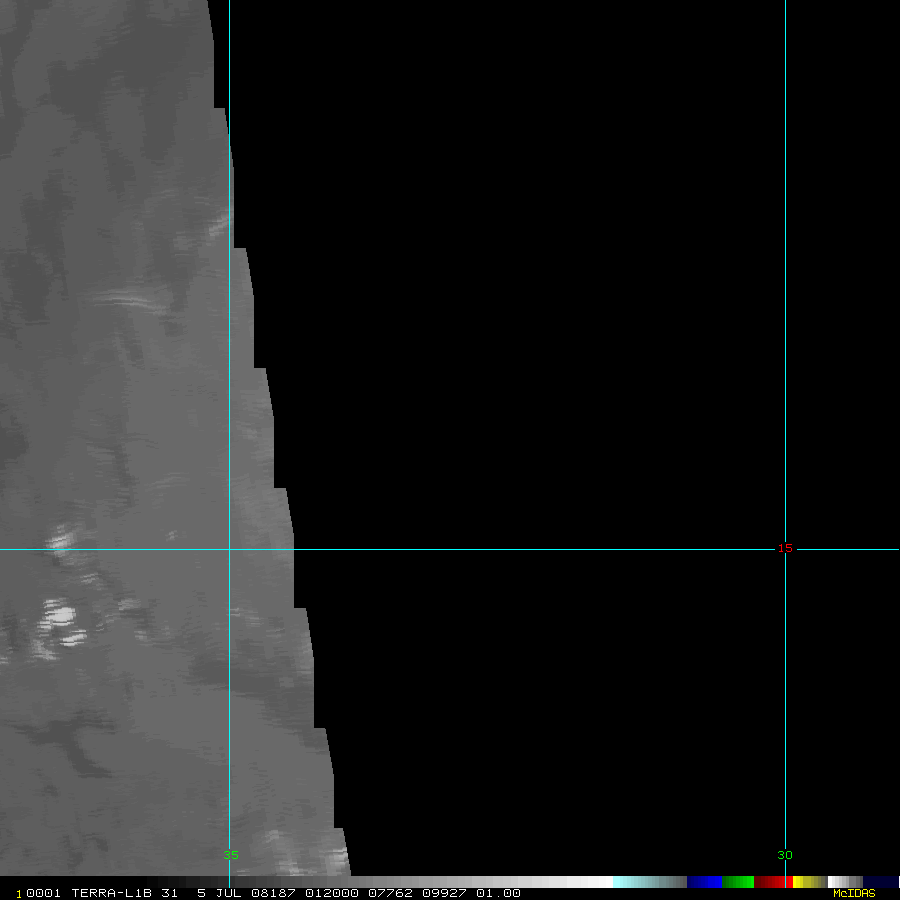
Task: Click the white segment of grayscale bar
Action: pyautogui.click(x=590, y=882)
